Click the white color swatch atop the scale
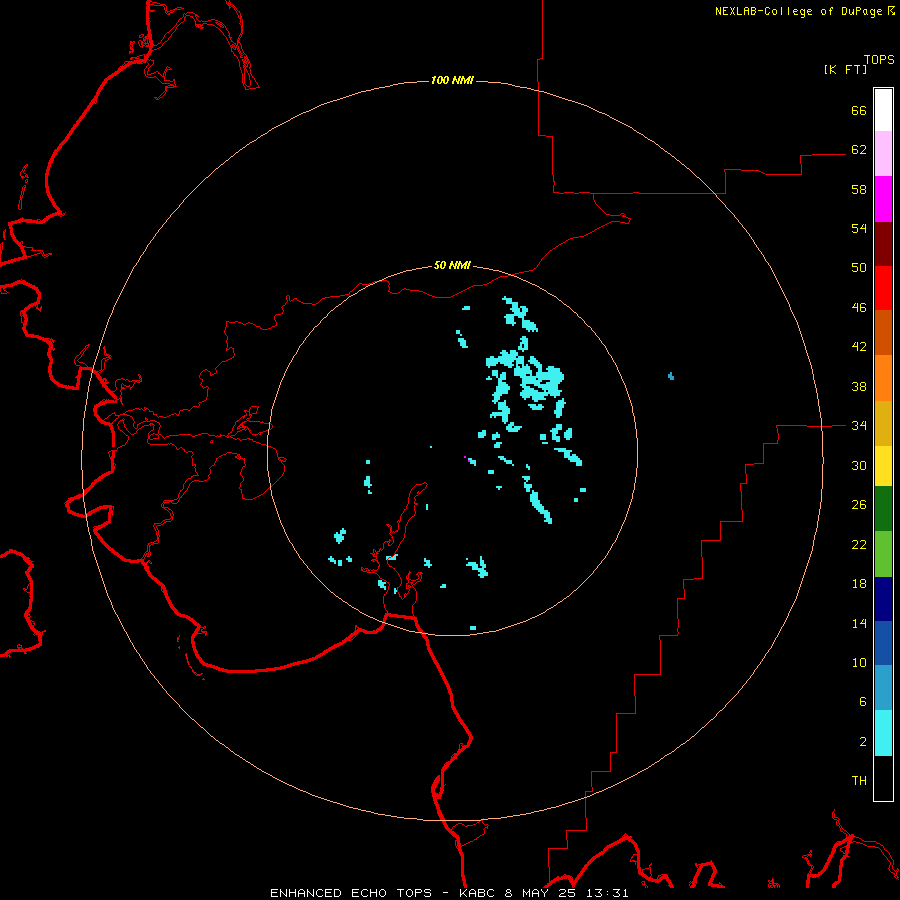Image resolution: width=900 pixels, height=900 pixels. click(883, 110)
